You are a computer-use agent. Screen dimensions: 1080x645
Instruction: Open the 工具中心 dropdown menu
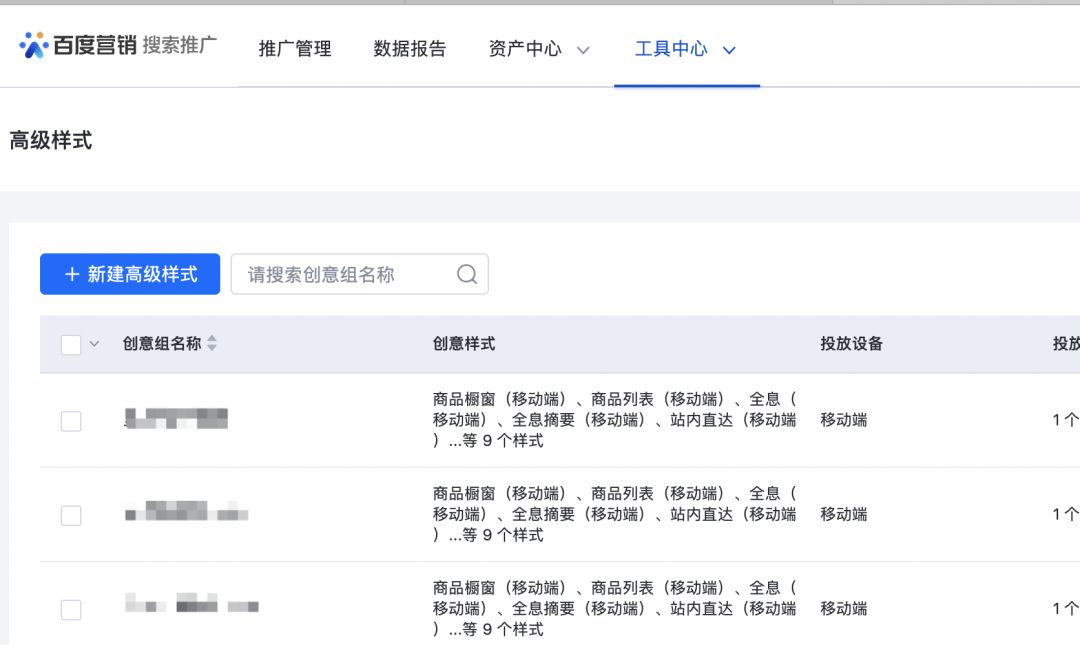(x=687, y=47)
